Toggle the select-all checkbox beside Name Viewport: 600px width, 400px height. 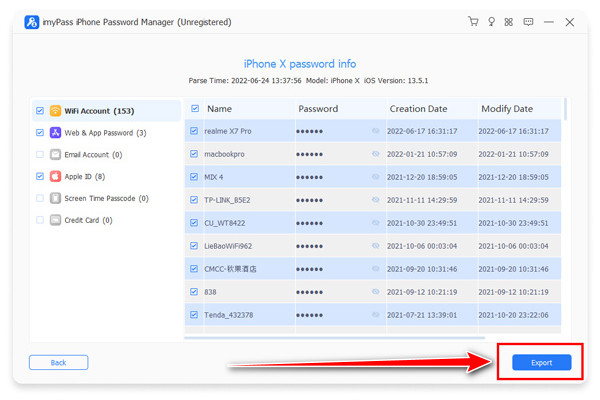coord(195,108)
